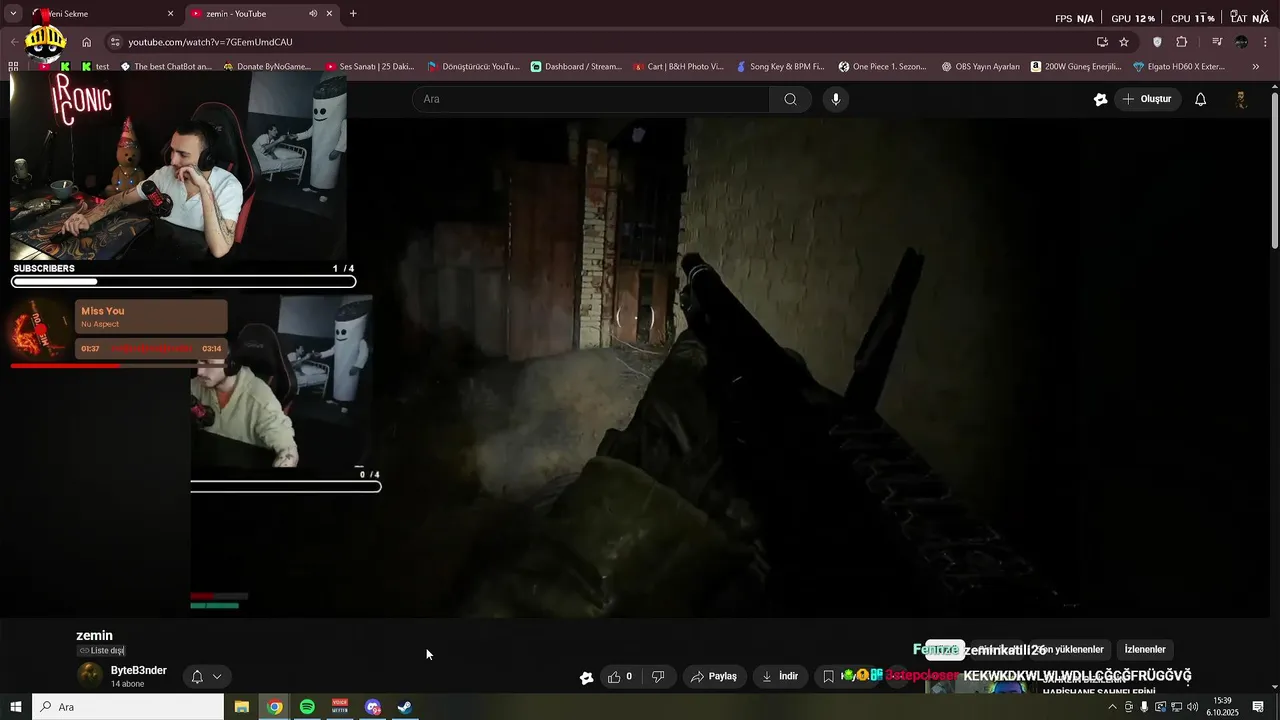Open the taskbar volume control

[1192, 707]
